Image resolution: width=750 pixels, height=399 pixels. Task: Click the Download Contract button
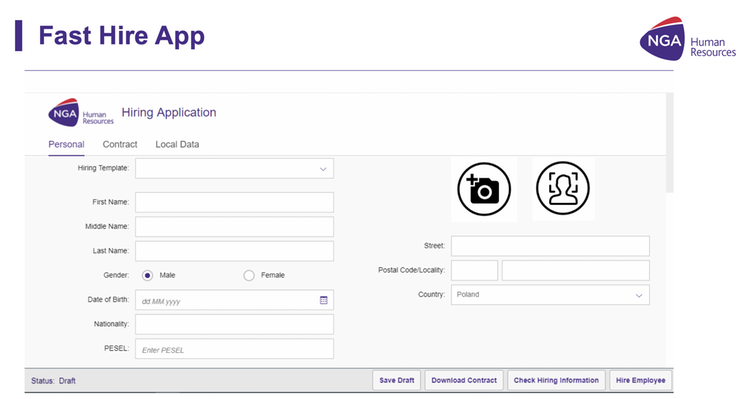(x=464, y=380)
